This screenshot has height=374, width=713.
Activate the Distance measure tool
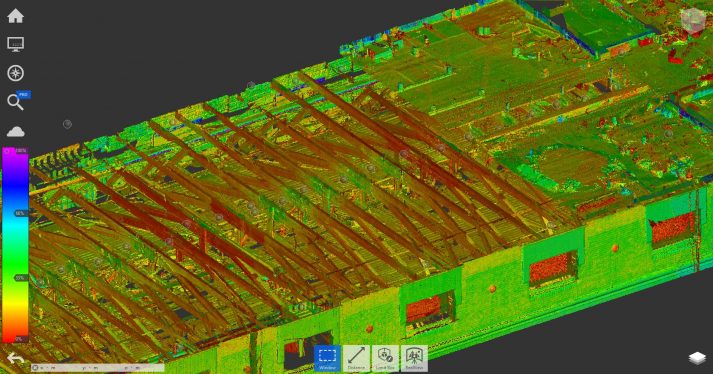pos(356,359)
